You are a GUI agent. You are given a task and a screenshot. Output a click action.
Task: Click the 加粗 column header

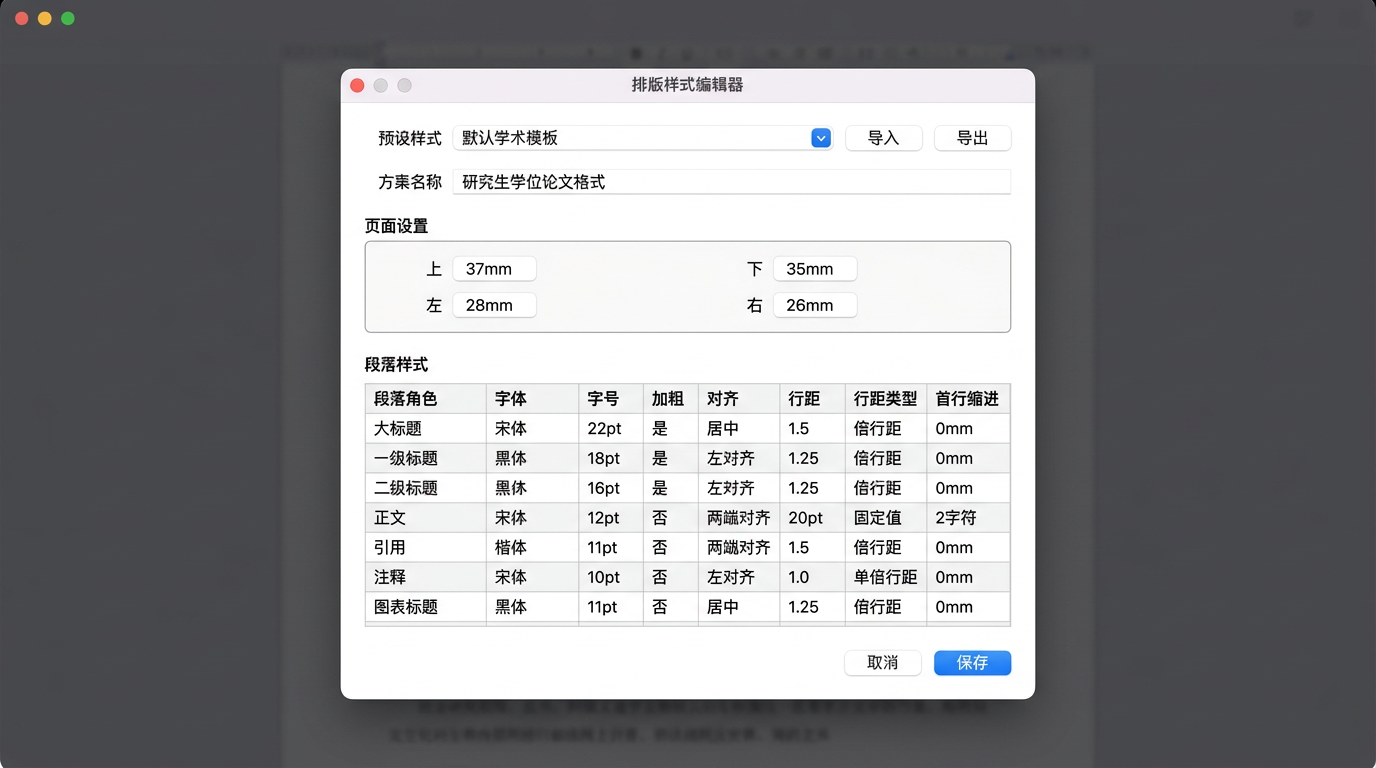click(x=671, y=399)
